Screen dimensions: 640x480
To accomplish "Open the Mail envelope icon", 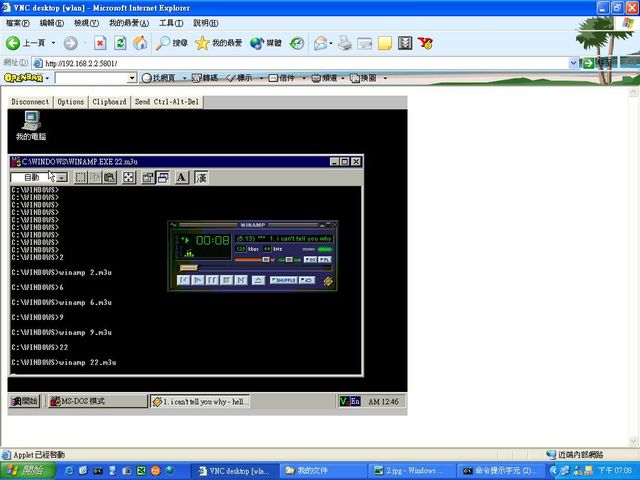I will 320,43.
